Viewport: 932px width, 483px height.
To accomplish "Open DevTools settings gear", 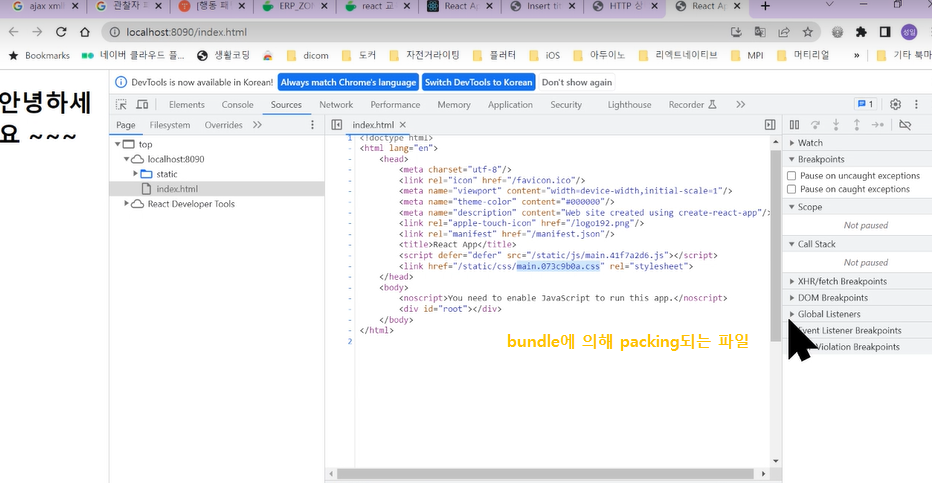I will (x=895, y=105).
